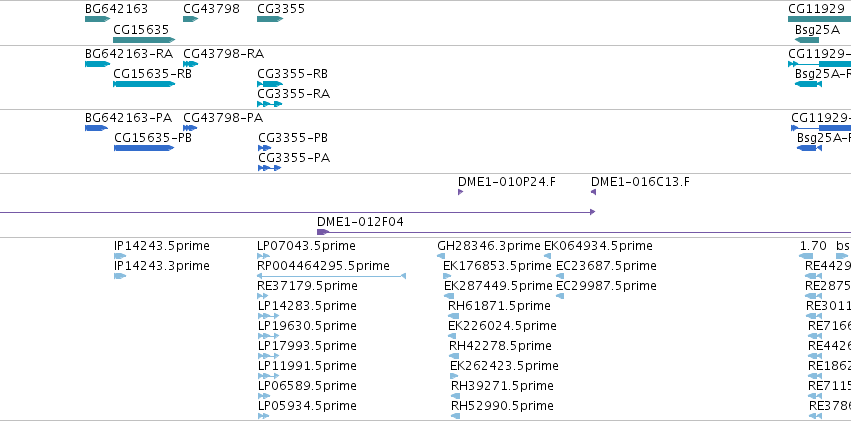Click the purple arrowhead under DME1-016C13.F

(x=594, y=192)
